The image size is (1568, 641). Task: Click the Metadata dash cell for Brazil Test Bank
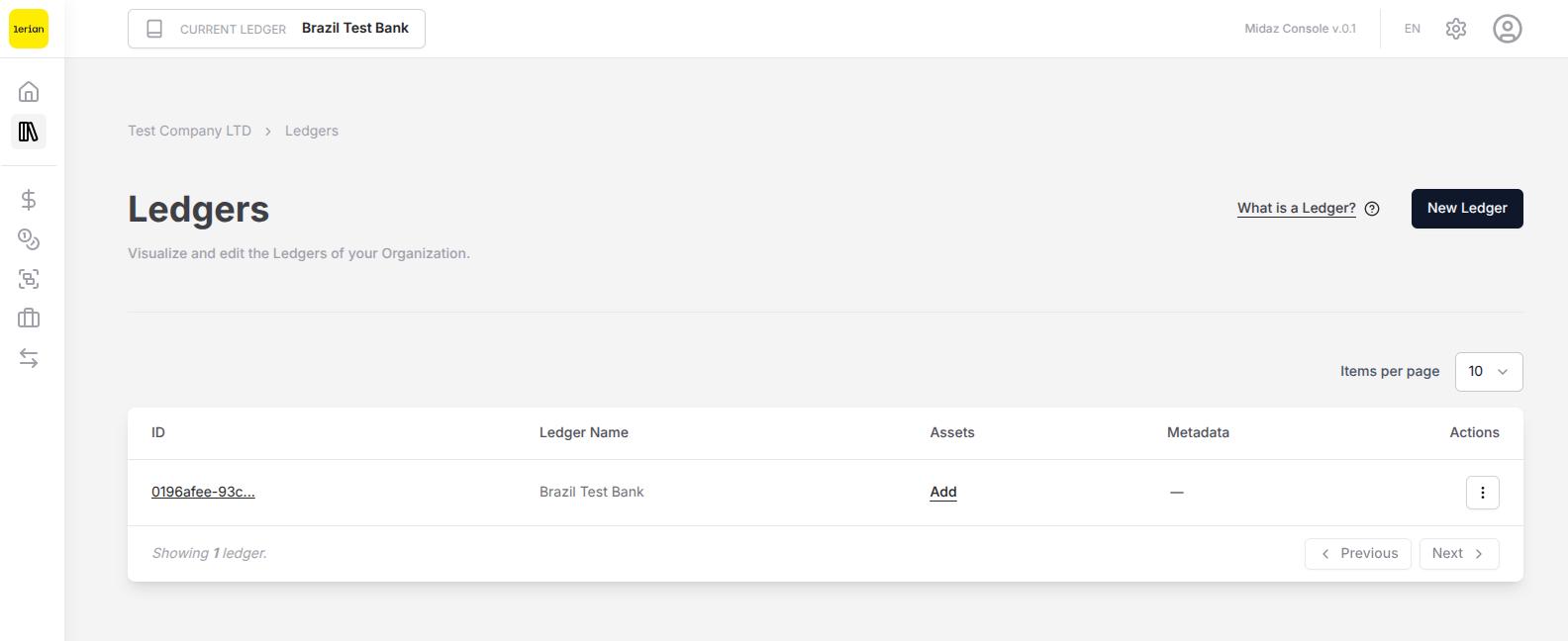point(1176,492)
